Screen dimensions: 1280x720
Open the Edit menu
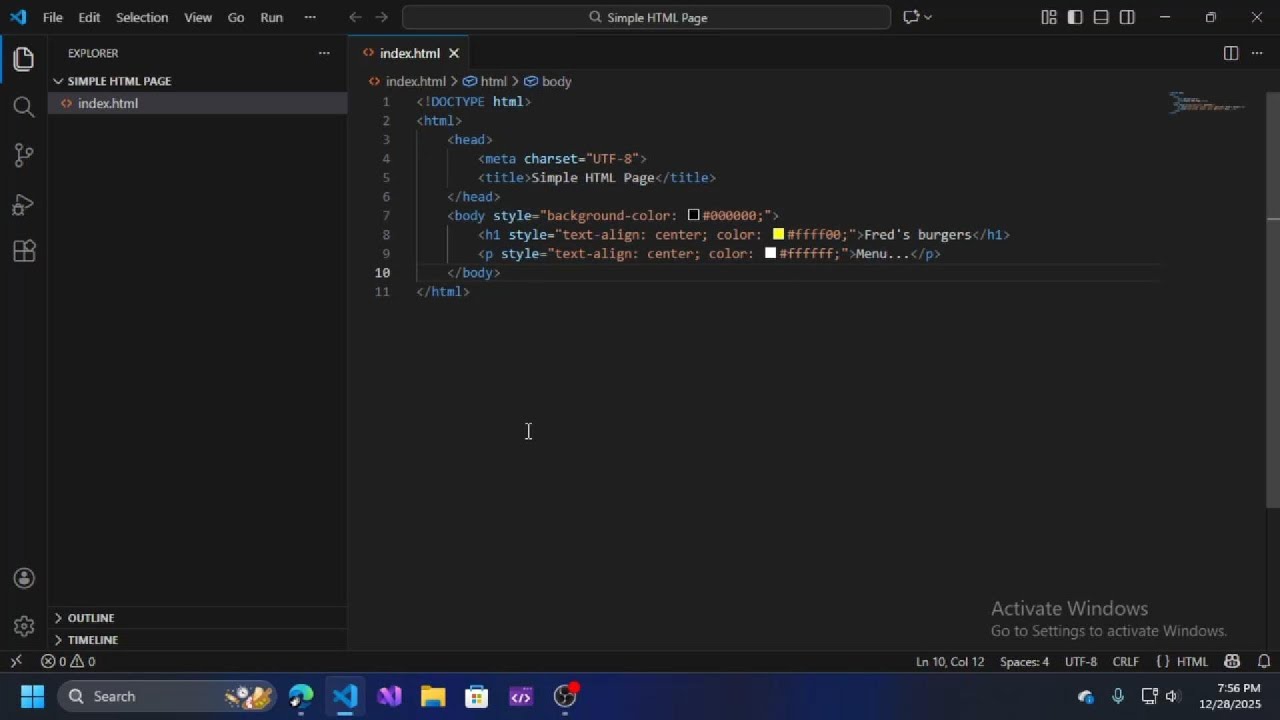(89, 17)
